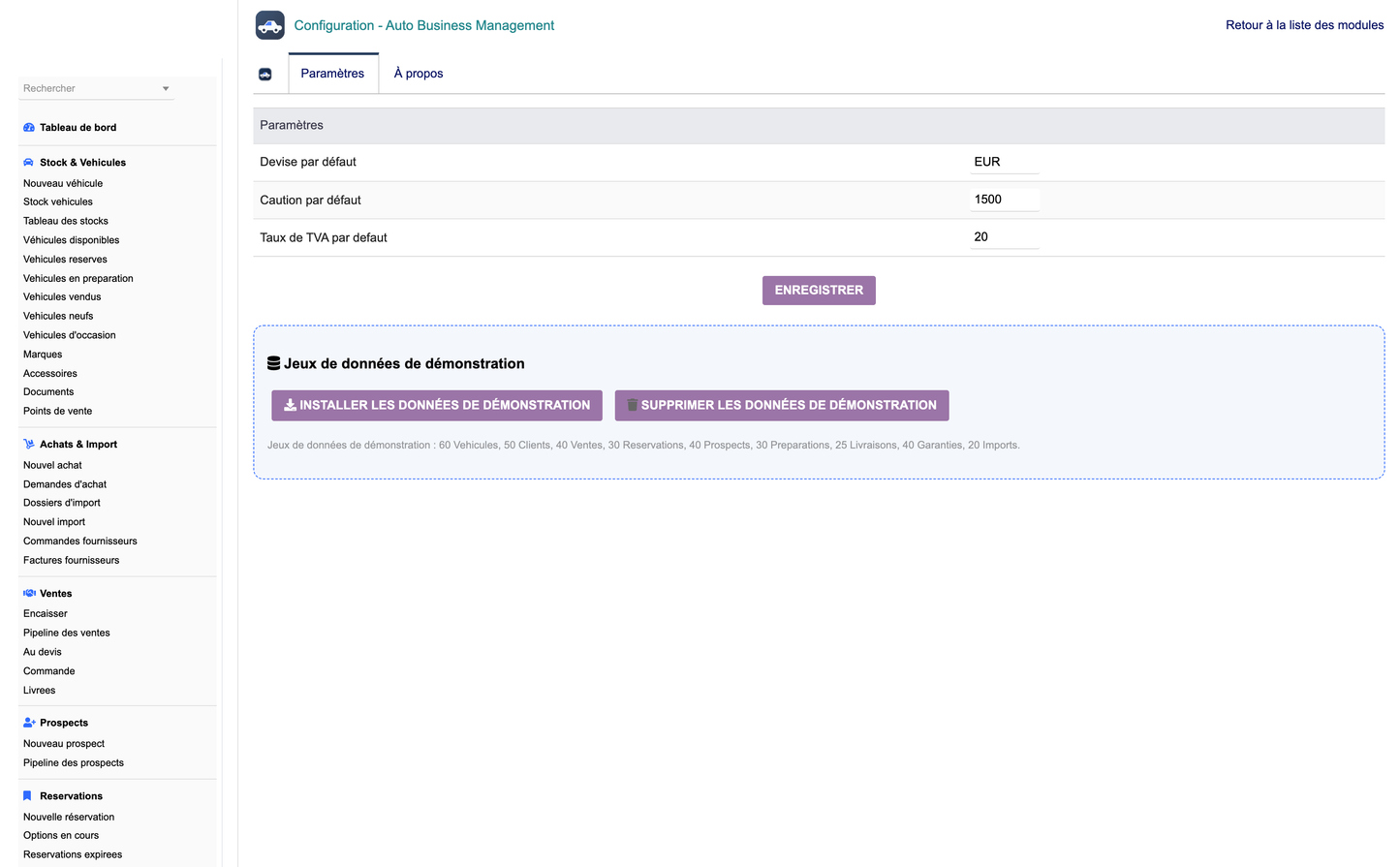Open Au devis link
The height and width of the screenshot is (867, 1400).
pos(43,652)
